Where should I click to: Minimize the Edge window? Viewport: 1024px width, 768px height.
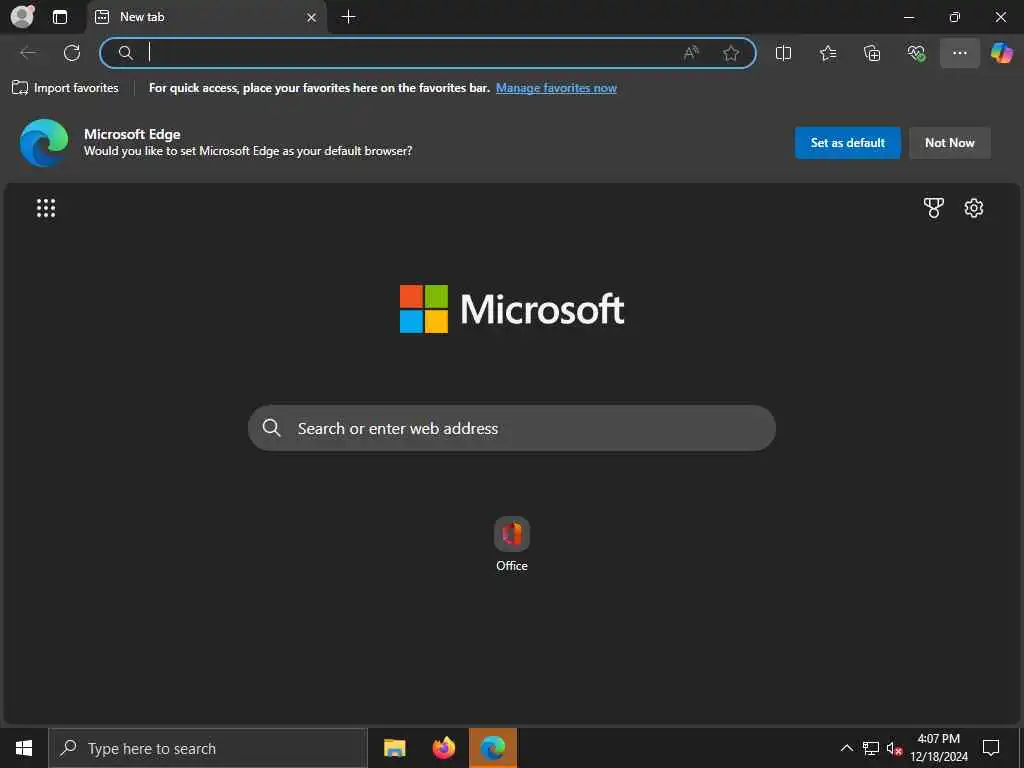click(909, 17)
